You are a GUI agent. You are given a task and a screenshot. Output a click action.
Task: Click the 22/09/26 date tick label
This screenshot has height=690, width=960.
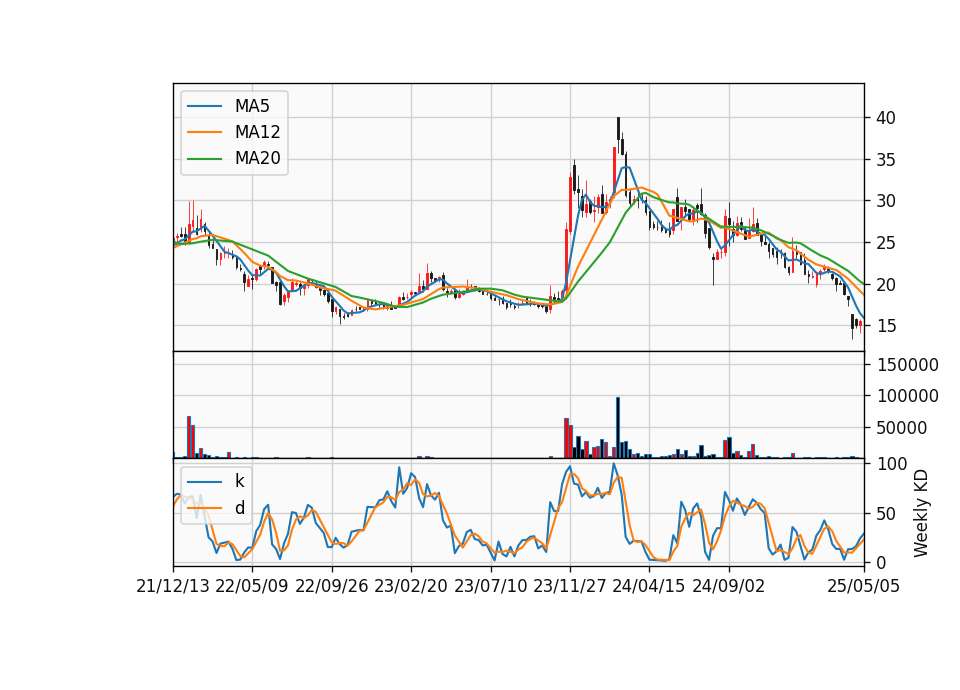[x=332, y=587]
